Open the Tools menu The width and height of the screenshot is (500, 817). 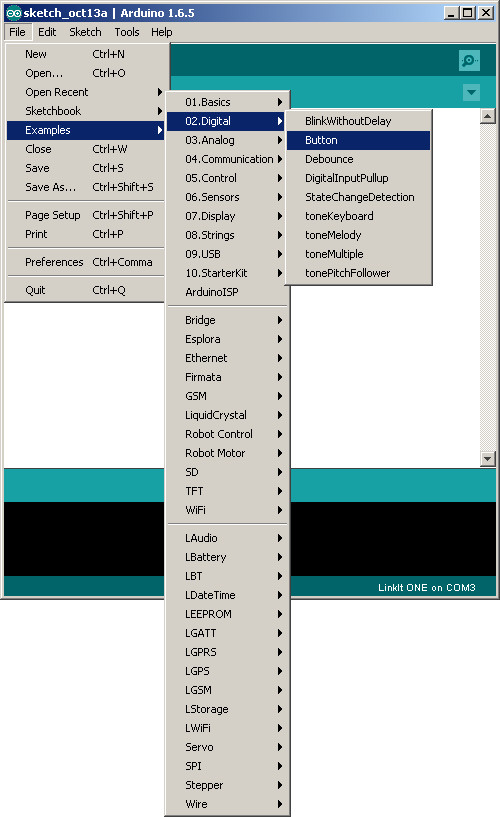[127, 32]
